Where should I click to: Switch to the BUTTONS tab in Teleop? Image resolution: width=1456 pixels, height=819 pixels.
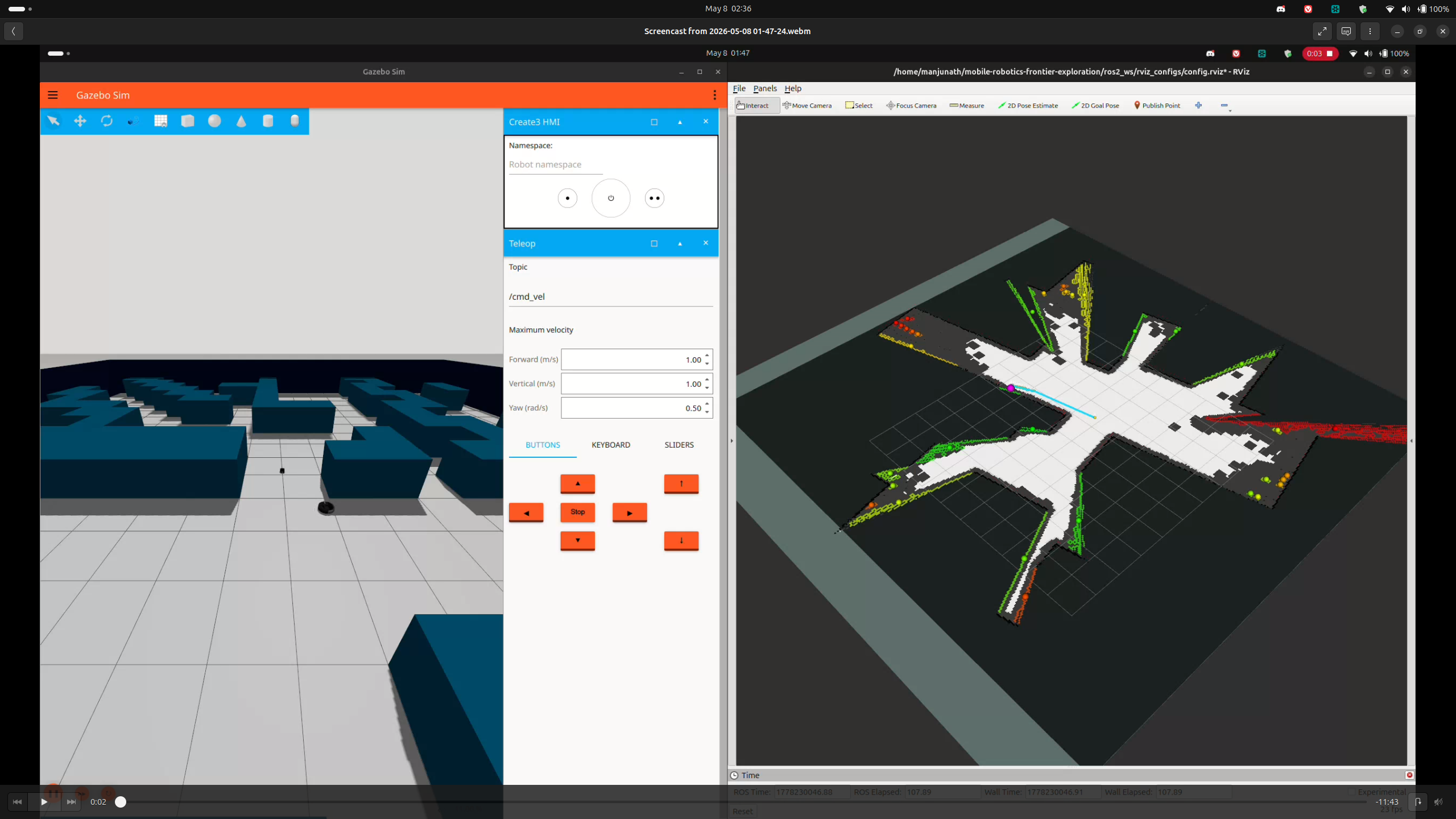[543, 445]
